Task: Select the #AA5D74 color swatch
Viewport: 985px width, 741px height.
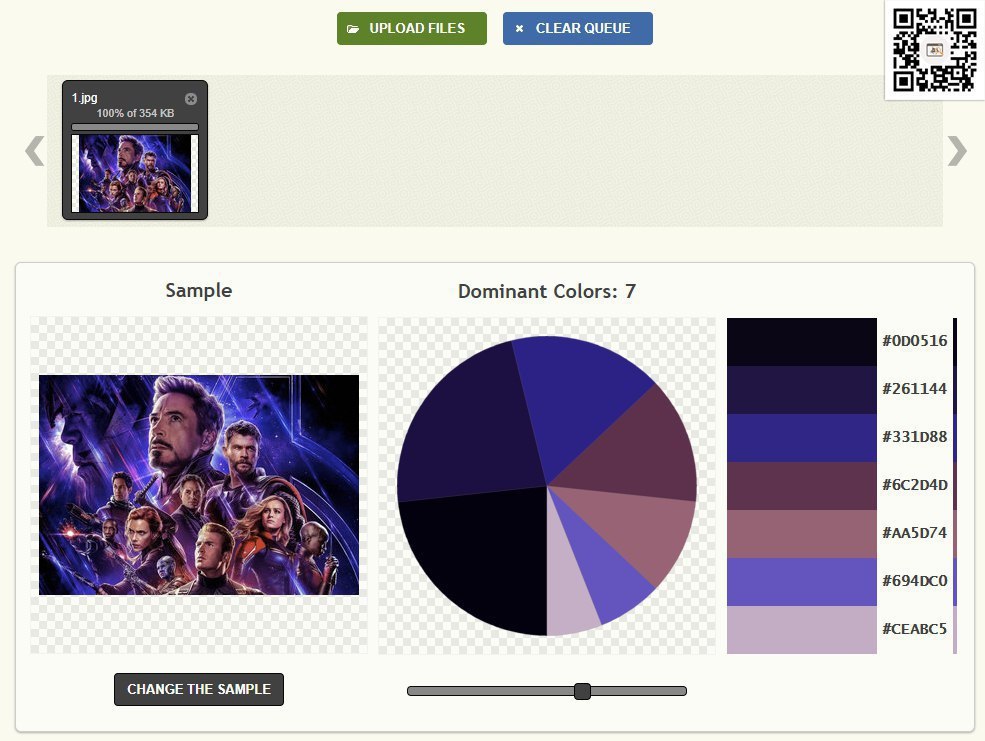Action: tap(802, 534)
